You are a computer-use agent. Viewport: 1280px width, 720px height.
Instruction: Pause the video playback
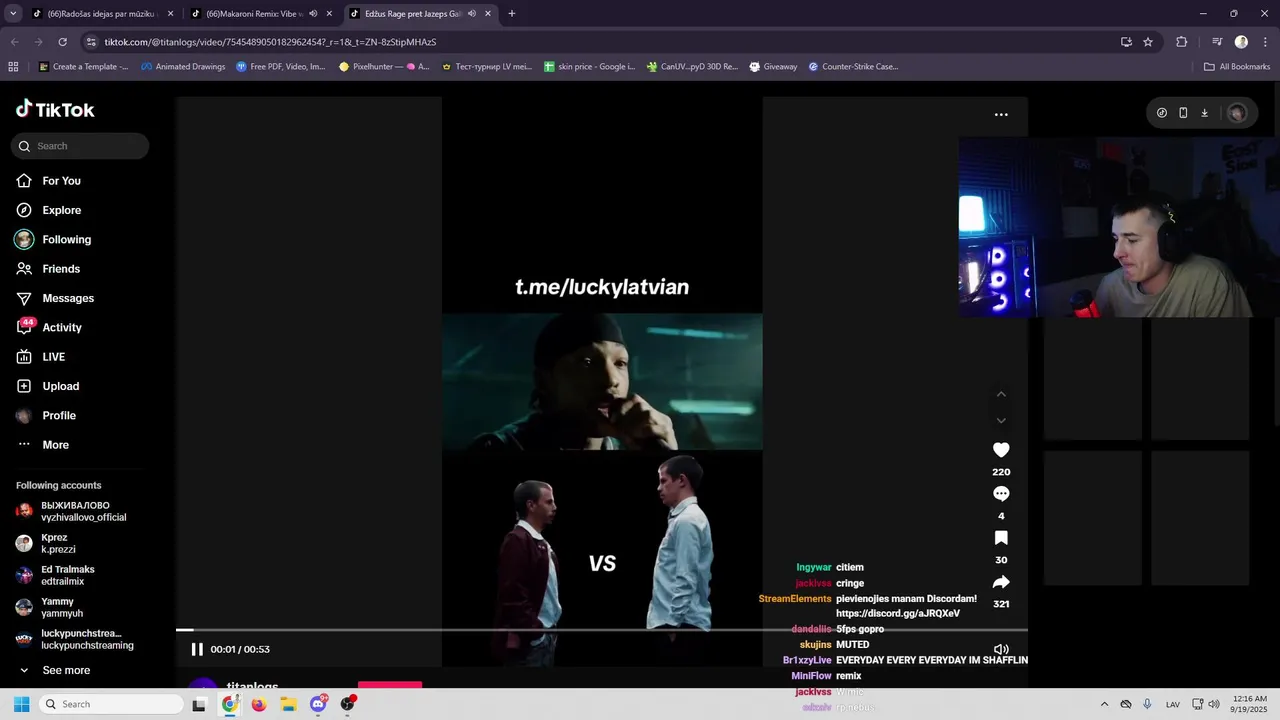pos(197,649)
